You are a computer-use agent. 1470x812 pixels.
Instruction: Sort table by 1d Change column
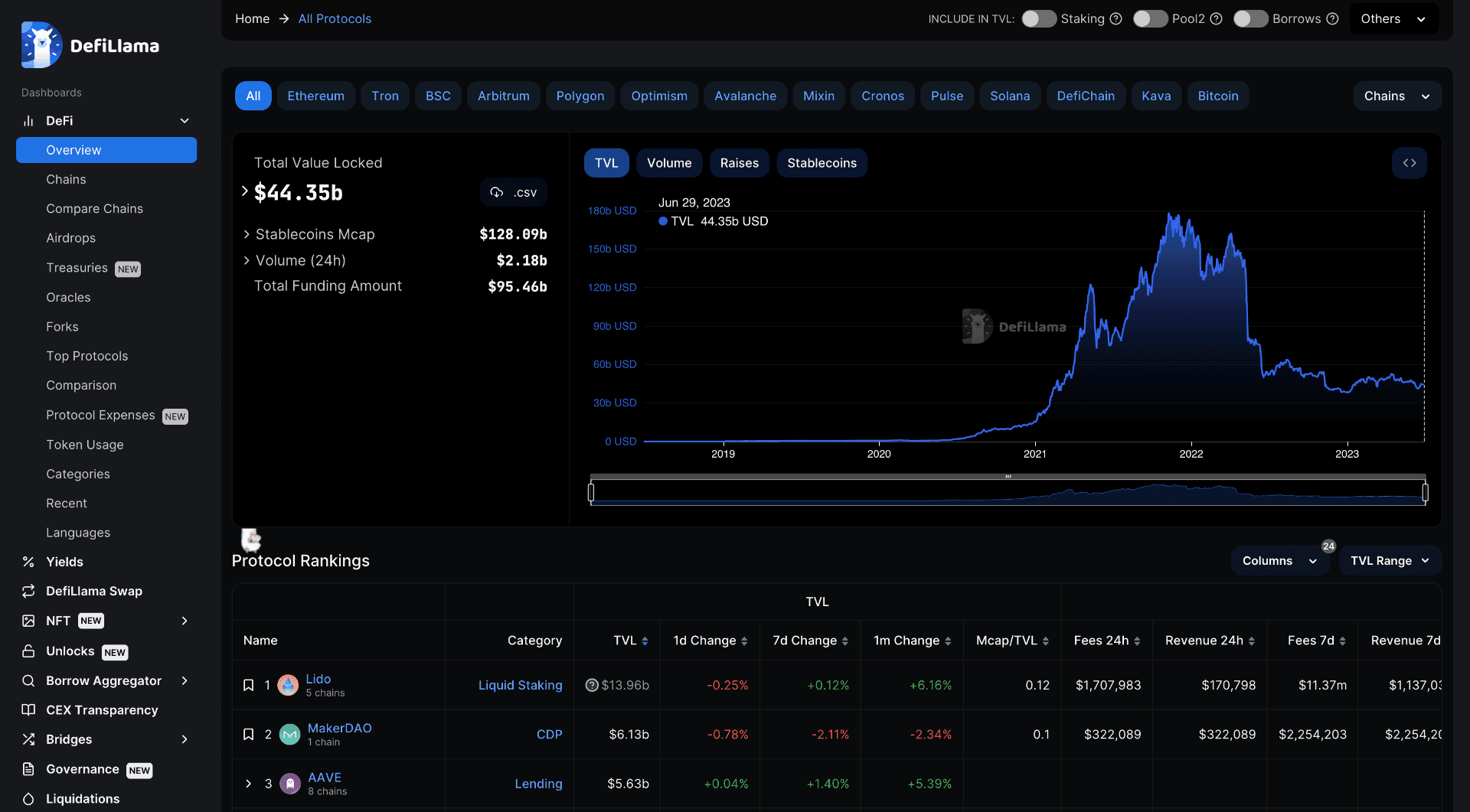point(710,641)
